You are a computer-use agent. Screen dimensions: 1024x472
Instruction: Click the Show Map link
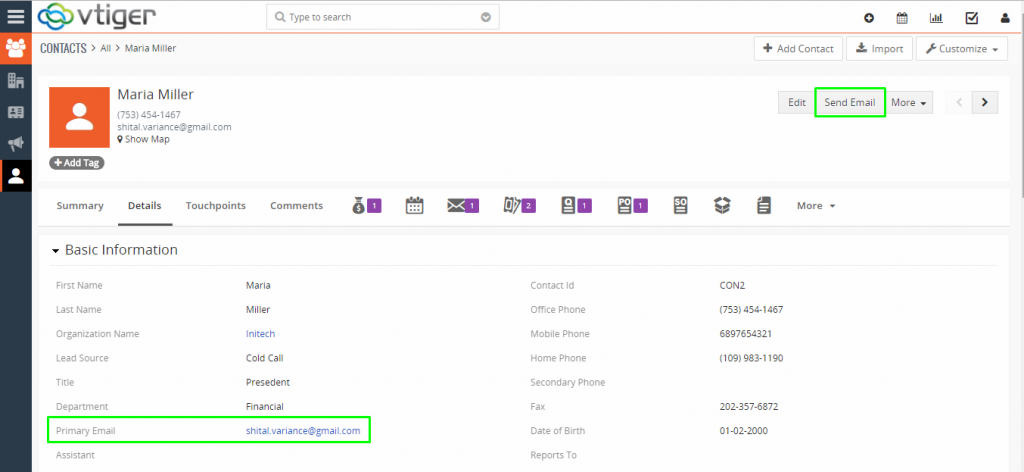[144, 139]
